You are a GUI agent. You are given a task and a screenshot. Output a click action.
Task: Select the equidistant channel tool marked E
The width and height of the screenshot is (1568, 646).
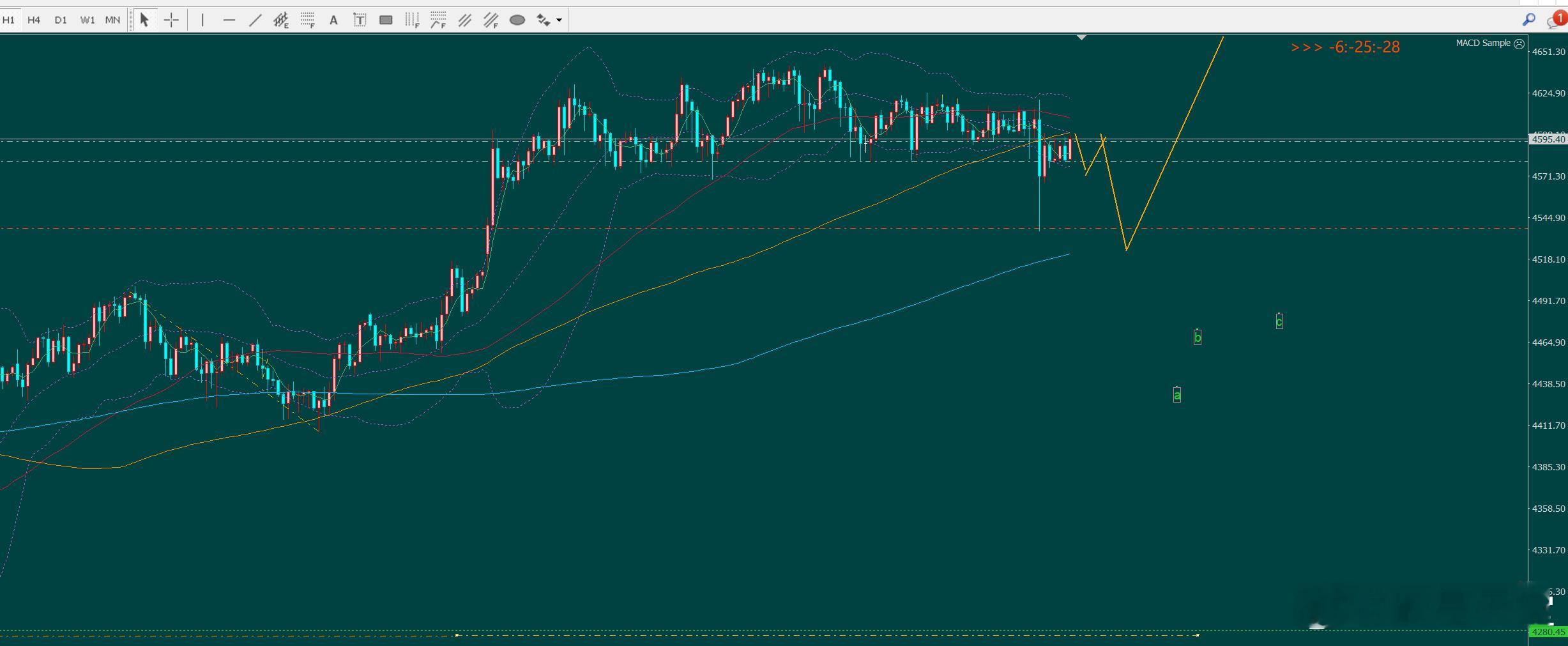pos(281,20)
